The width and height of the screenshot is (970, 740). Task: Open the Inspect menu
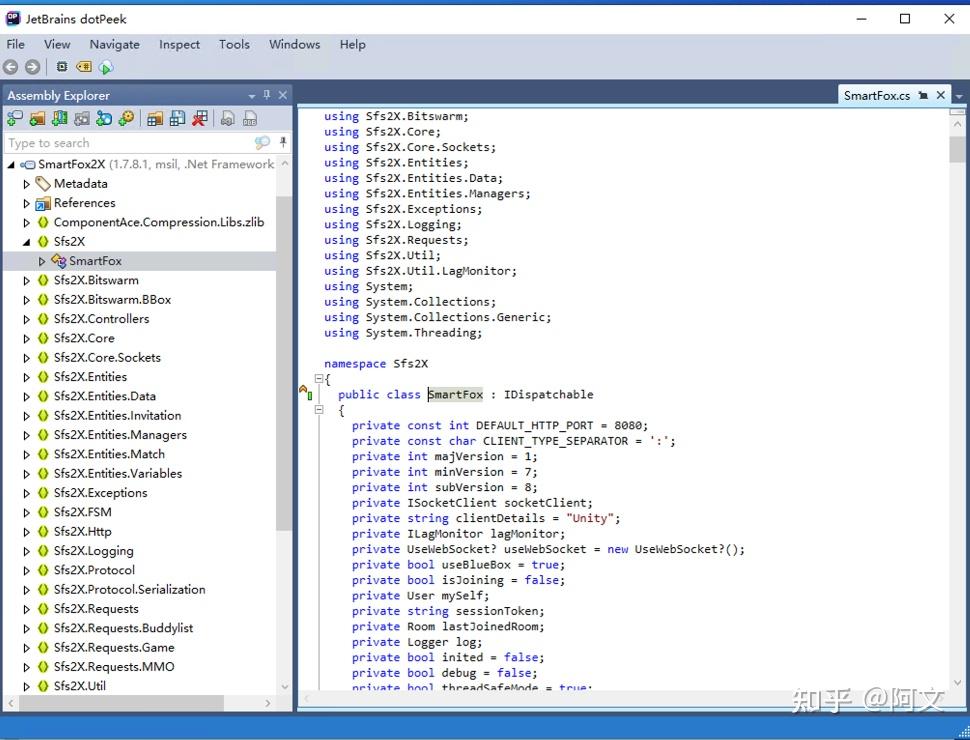point(179,44)
